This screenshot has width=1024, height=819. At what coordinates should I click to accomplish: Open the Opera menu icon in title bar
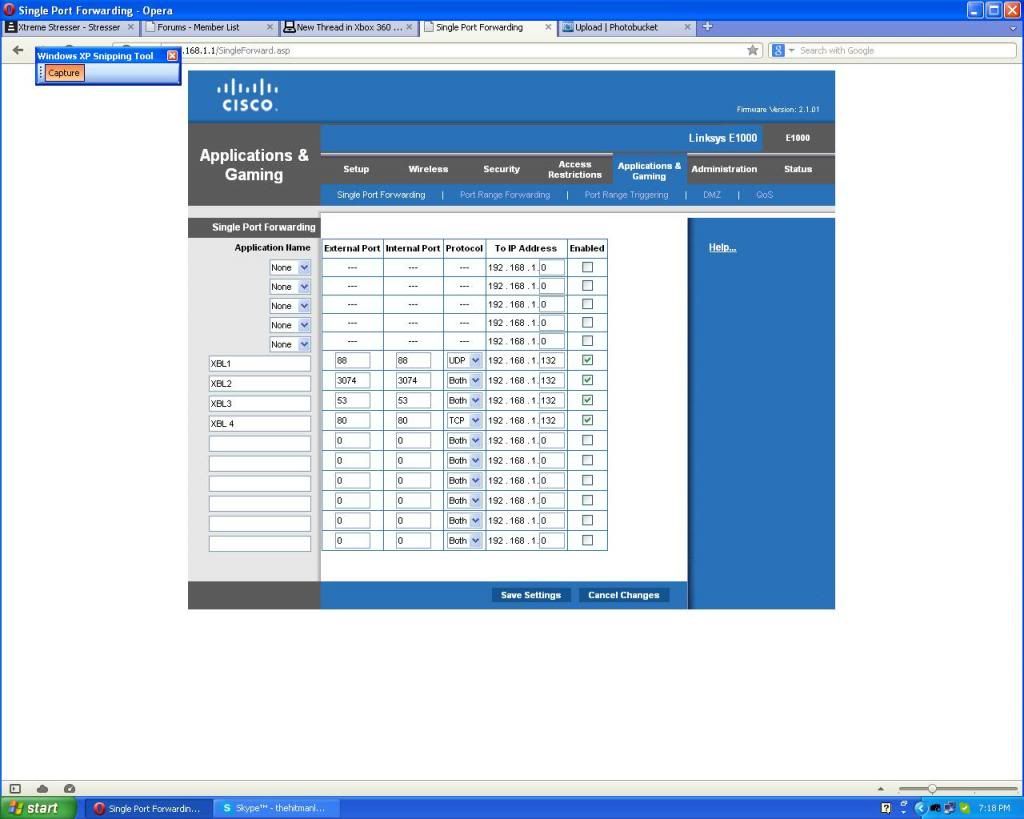coord(9,10)
